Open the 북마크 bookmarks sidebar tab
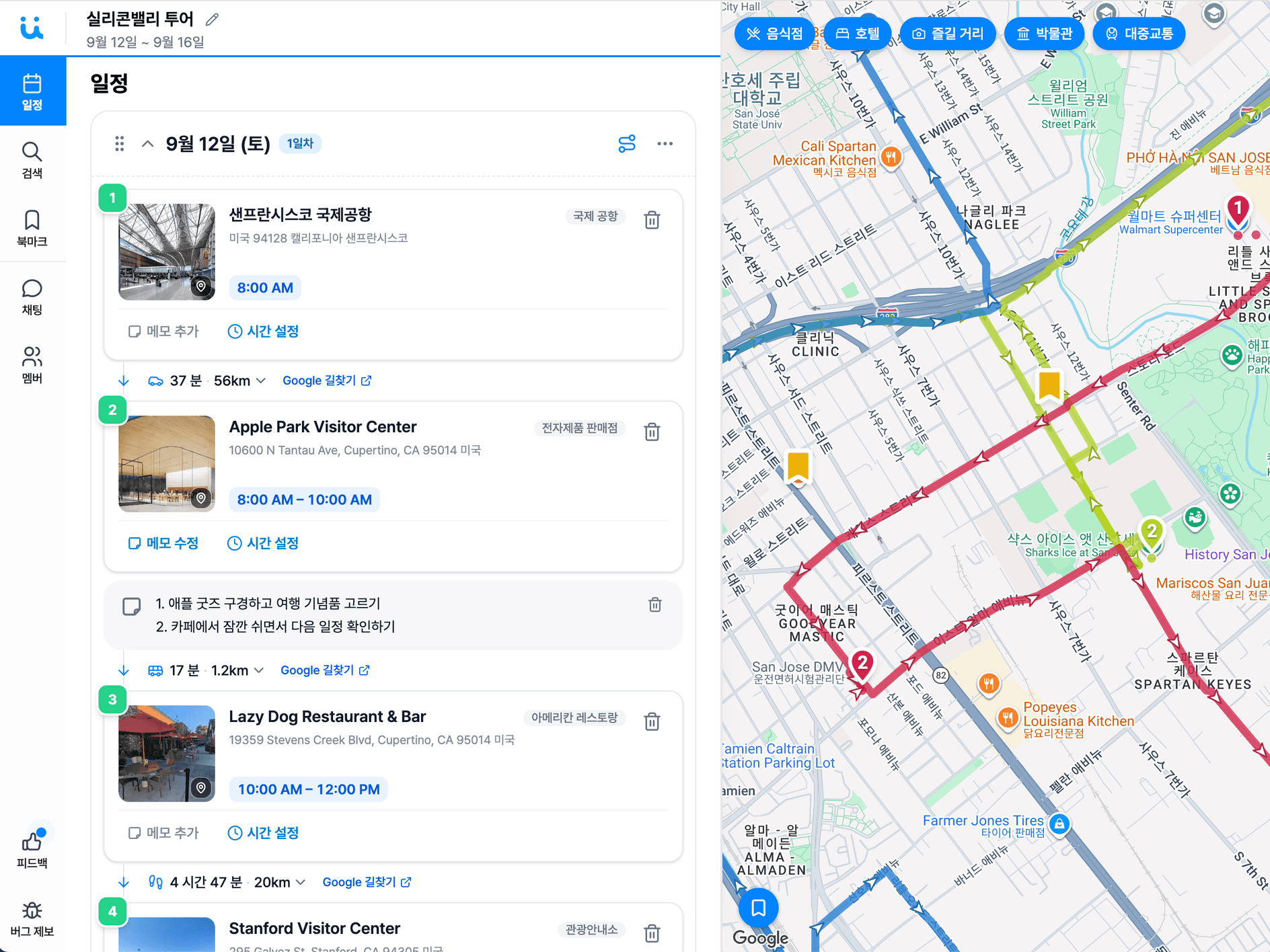The image size is (1270, 952). coord(32,228)
